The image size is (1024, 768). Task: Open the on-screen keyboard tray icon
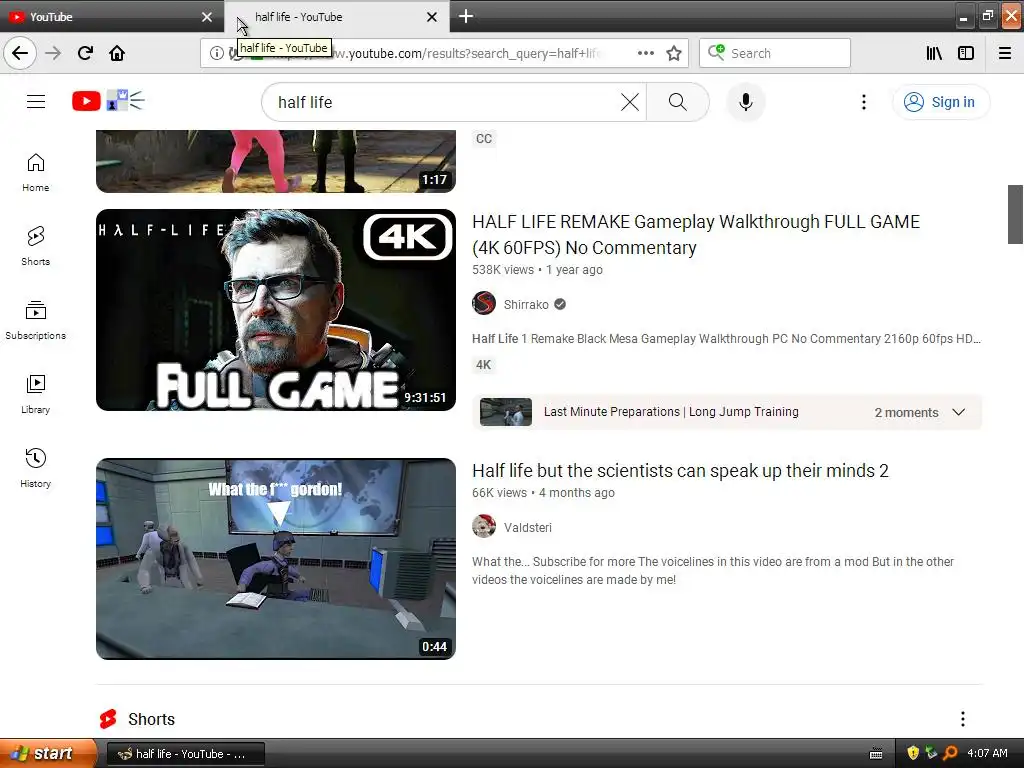(876, 754)
